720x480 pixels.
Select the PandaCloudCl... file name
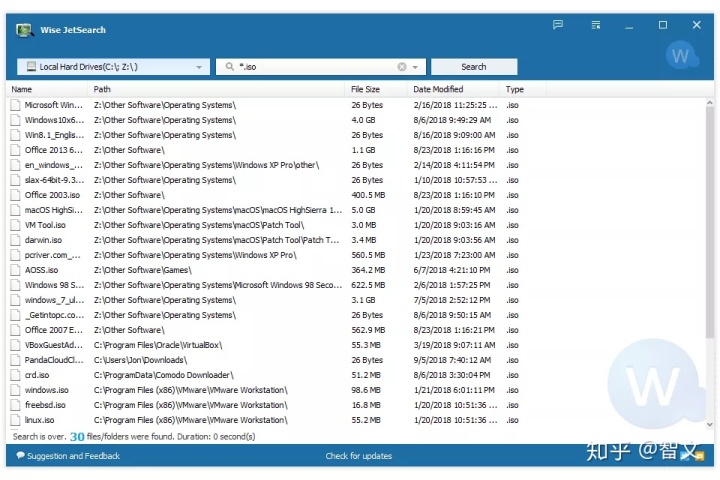[54, 360]
